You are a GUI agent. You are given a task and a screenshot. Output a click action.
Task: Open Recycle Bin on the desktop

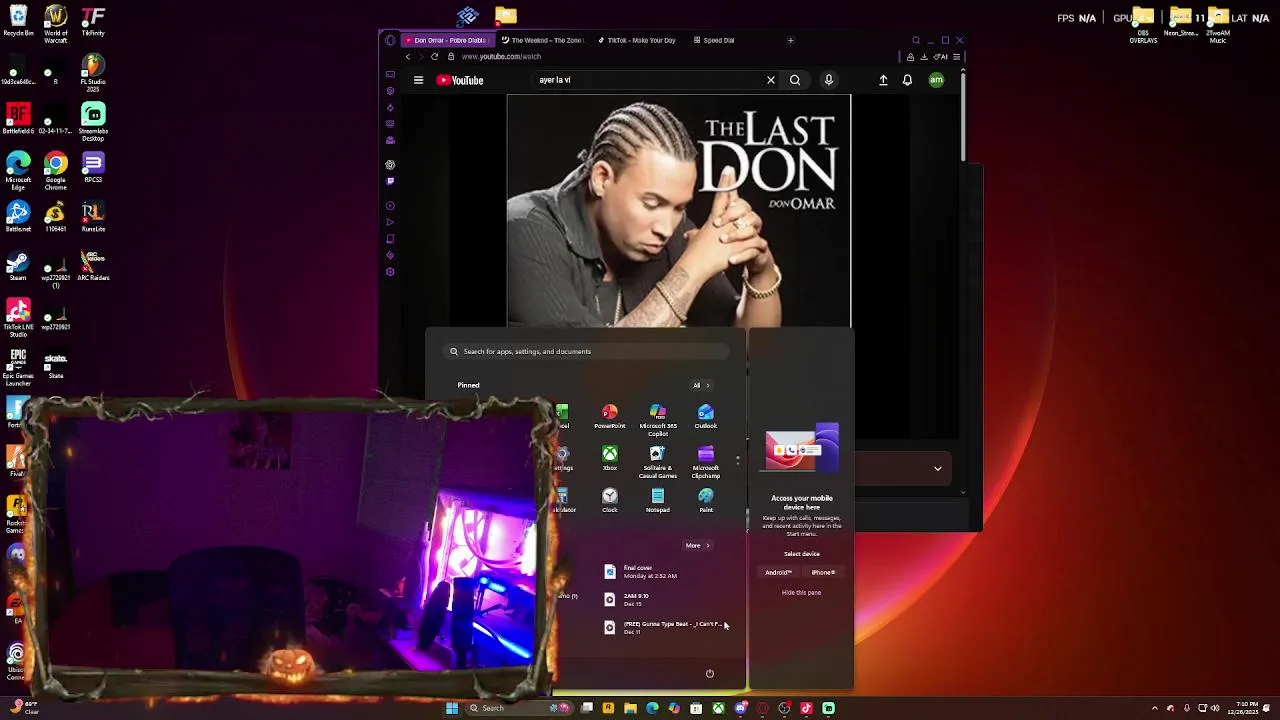[18, 21]
